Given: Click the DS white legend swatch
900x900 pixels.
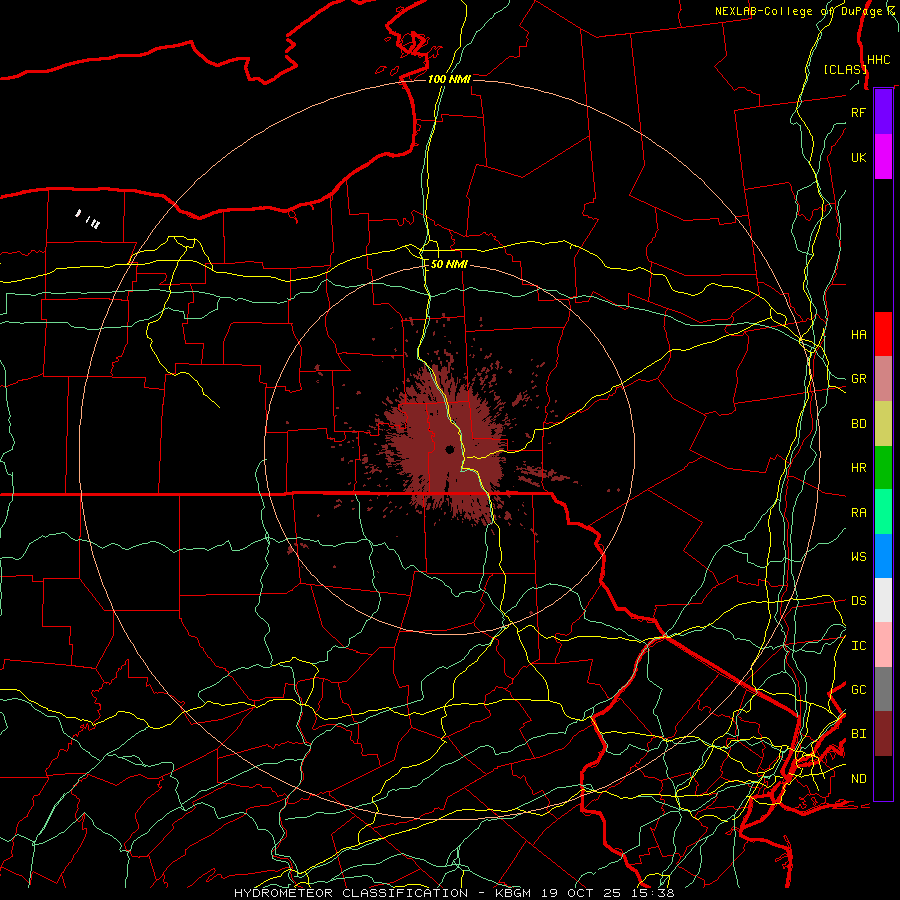Looking at the screenshot, I should (883, 600).
